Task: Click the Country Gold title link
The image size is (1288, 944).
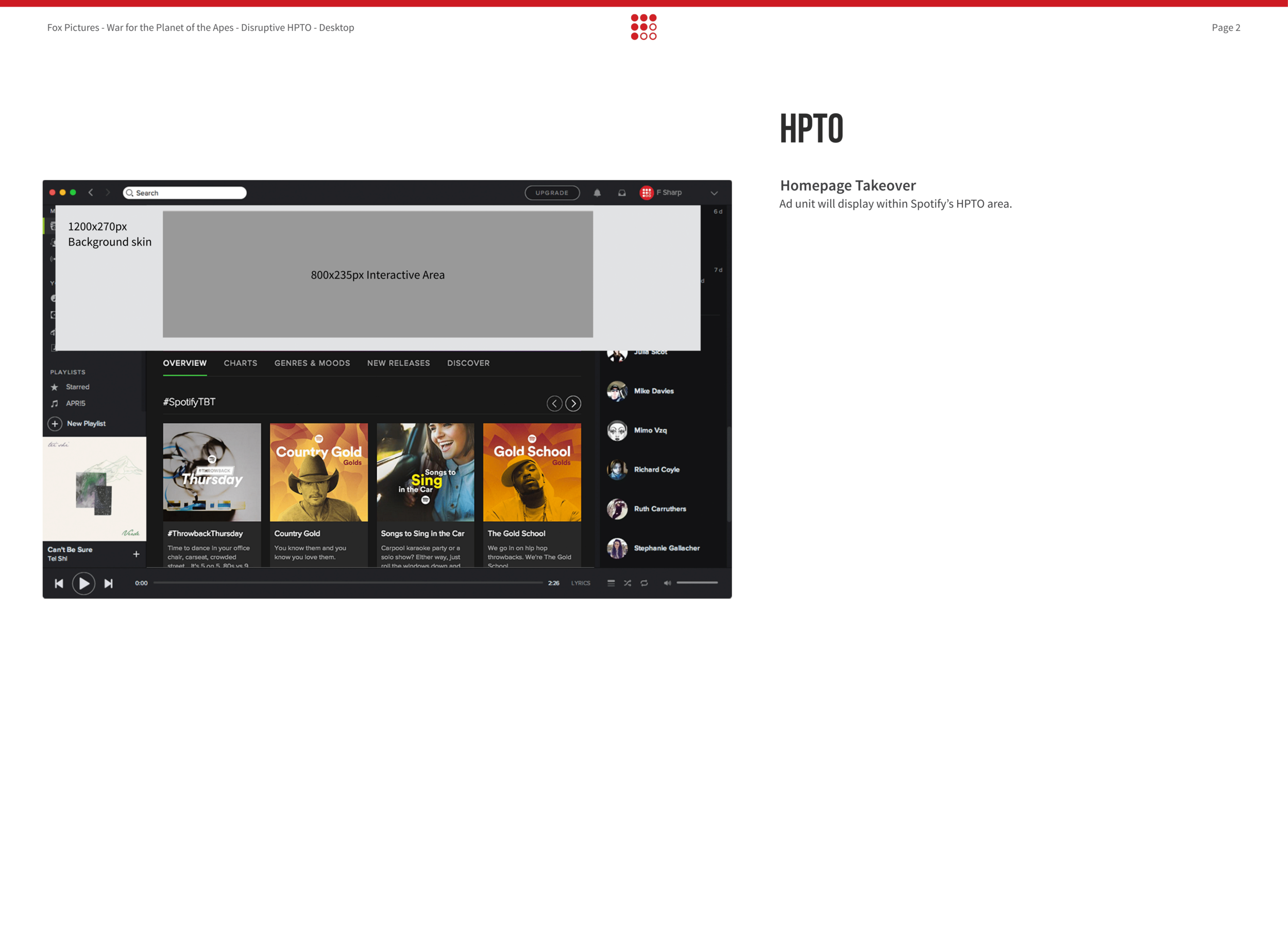Action: [297, 534]
